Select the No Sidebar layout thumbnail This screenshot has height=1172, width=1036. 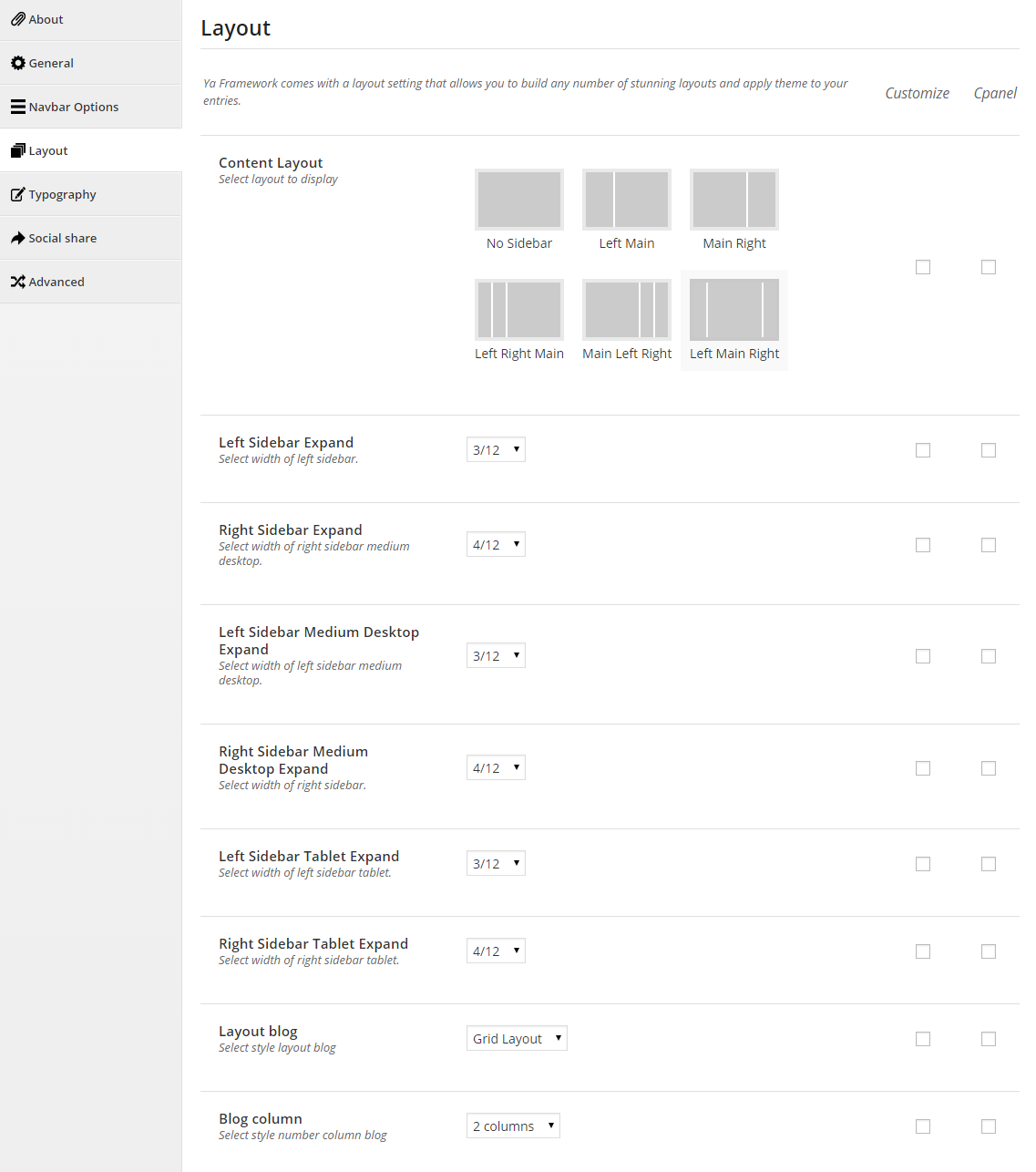pyautogui.click(x=519, y=200)
